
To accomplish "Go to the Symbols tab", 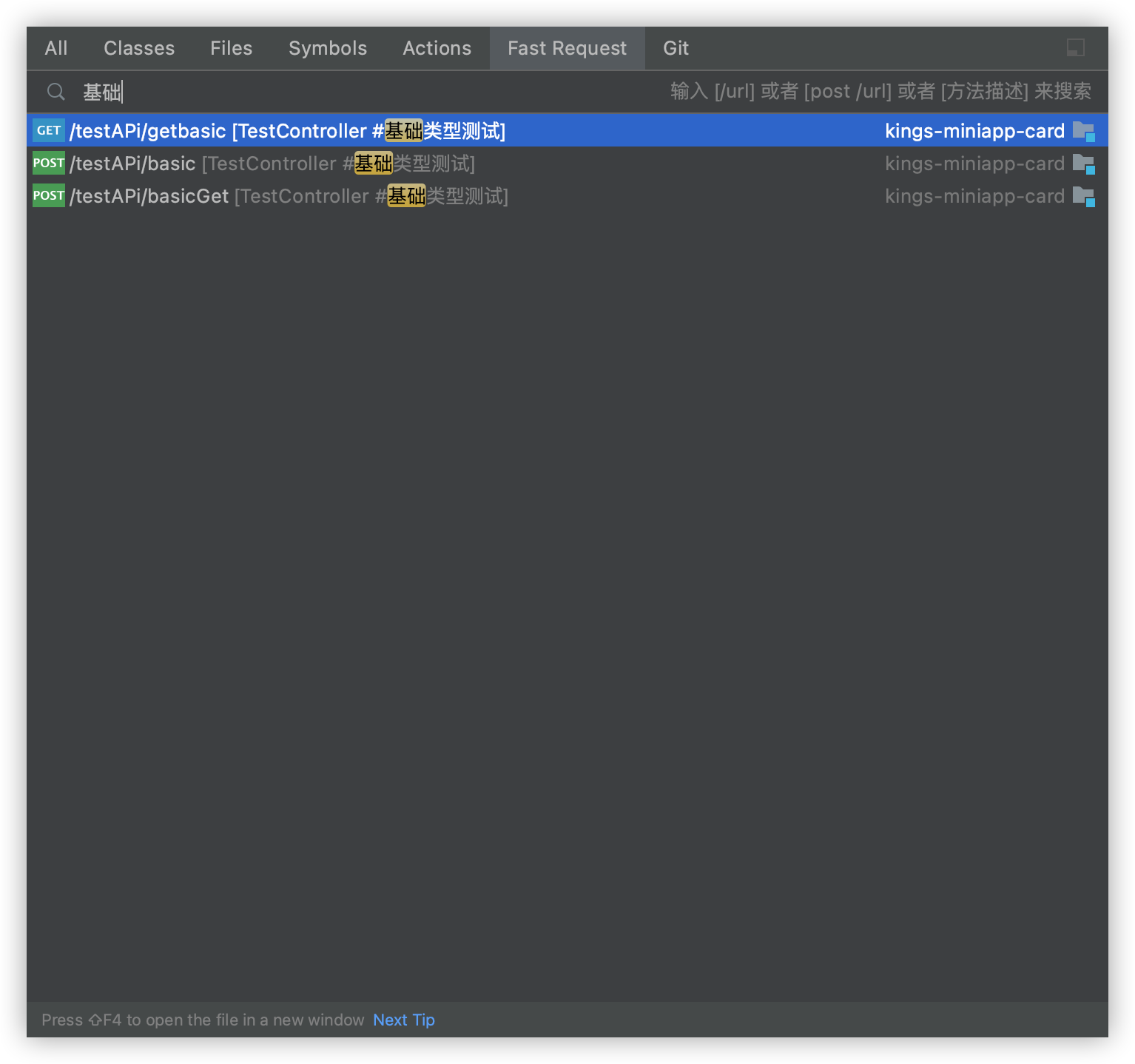I will (328, 48).
